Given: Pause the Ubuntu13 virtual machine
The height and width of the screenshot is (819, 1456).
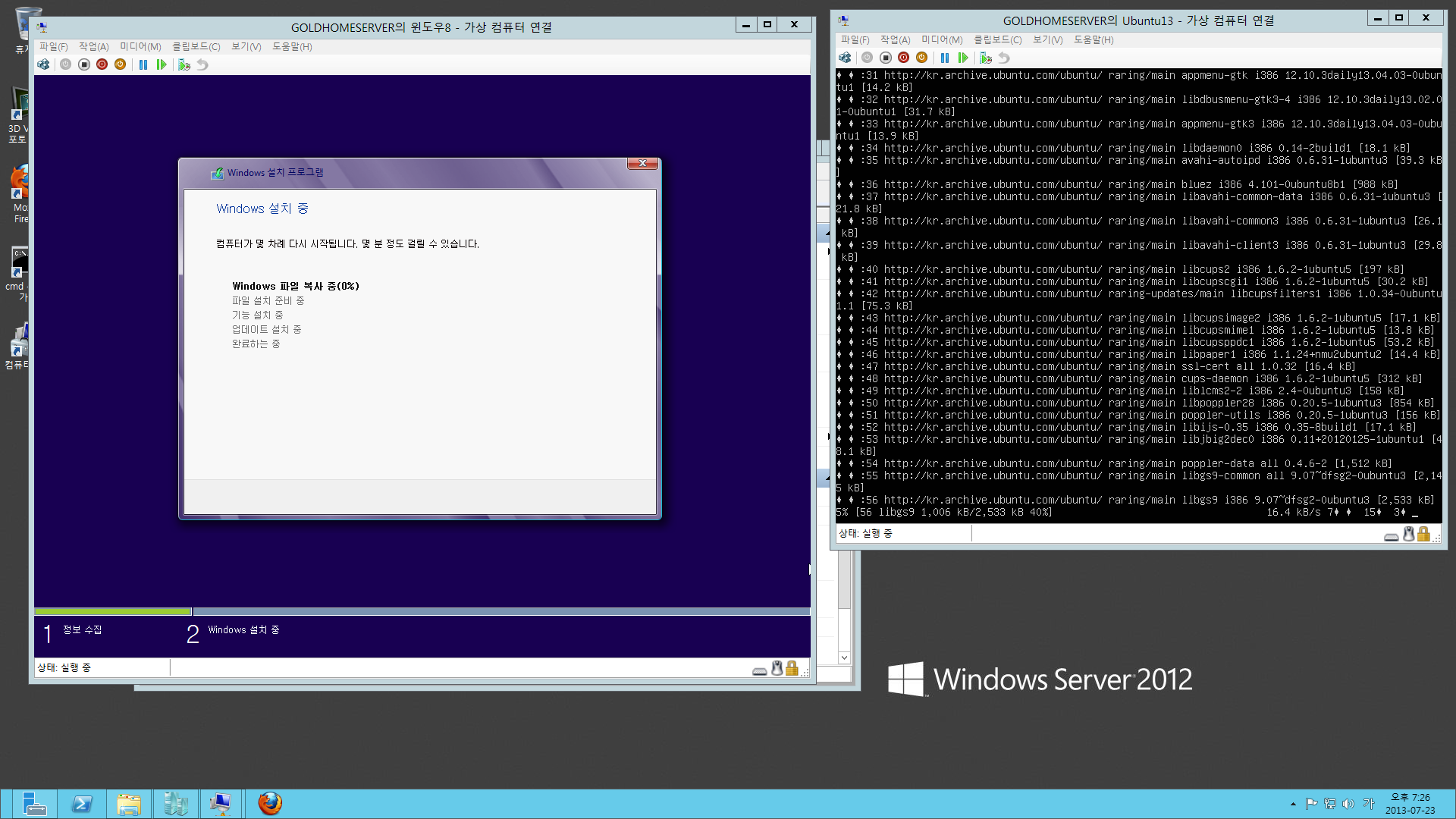Looking at the screenshot, I should (945, 58).
